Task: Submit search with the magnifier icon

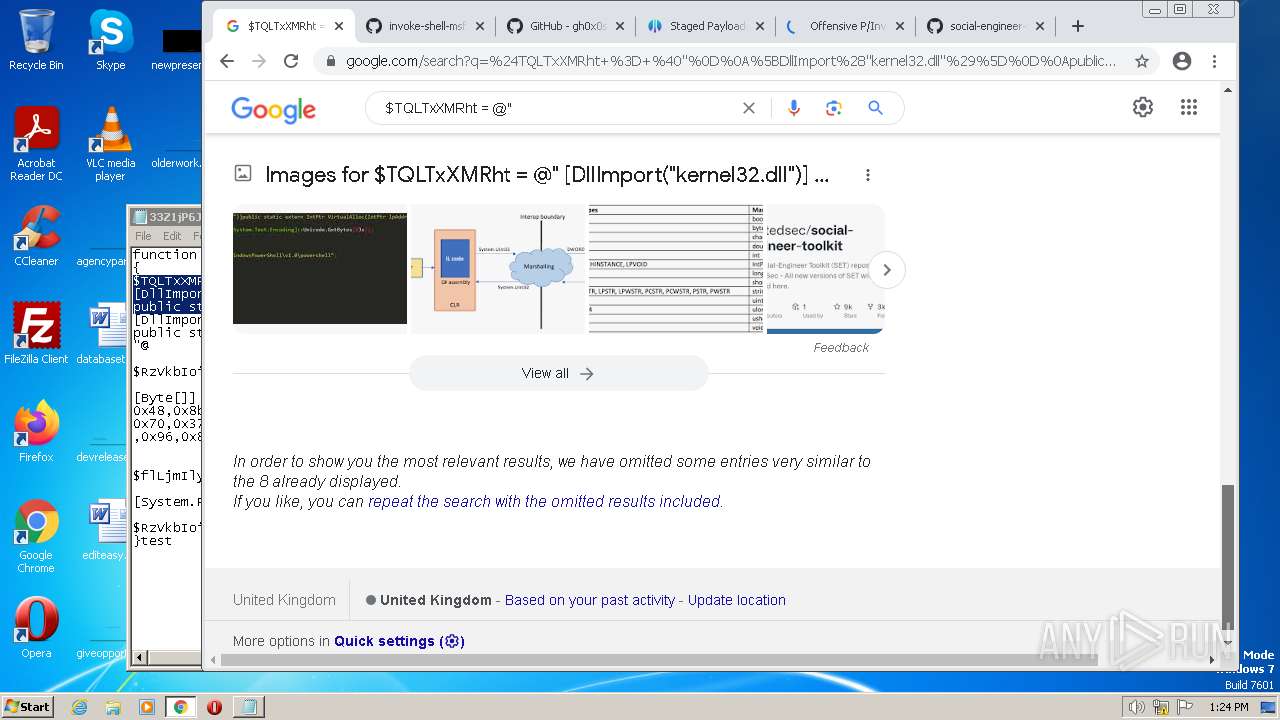Action: pyautogui.click(x=875, y=108)
